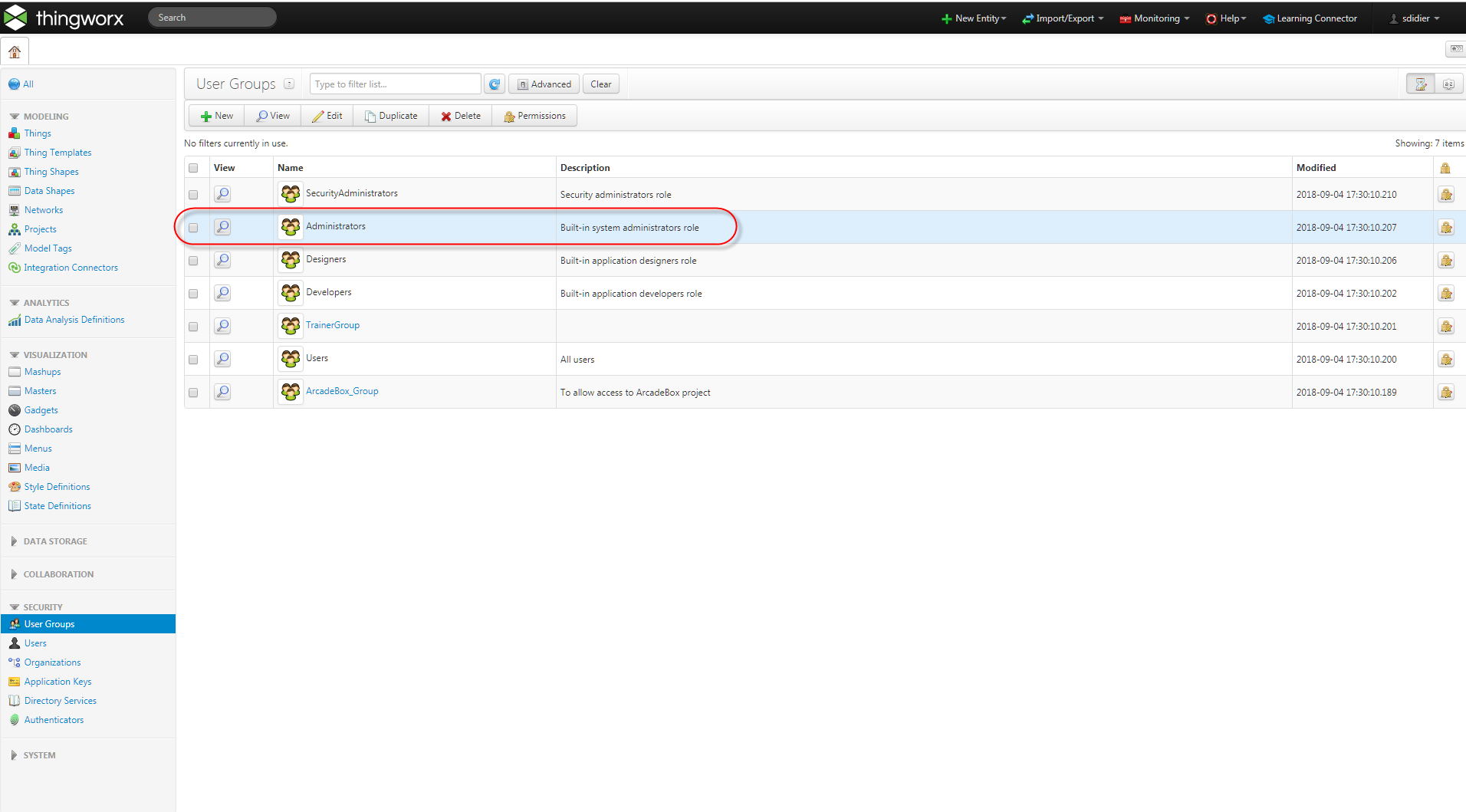Click the Advanced filter button
Screen dimensions: 1466x812
click(544, 84)
